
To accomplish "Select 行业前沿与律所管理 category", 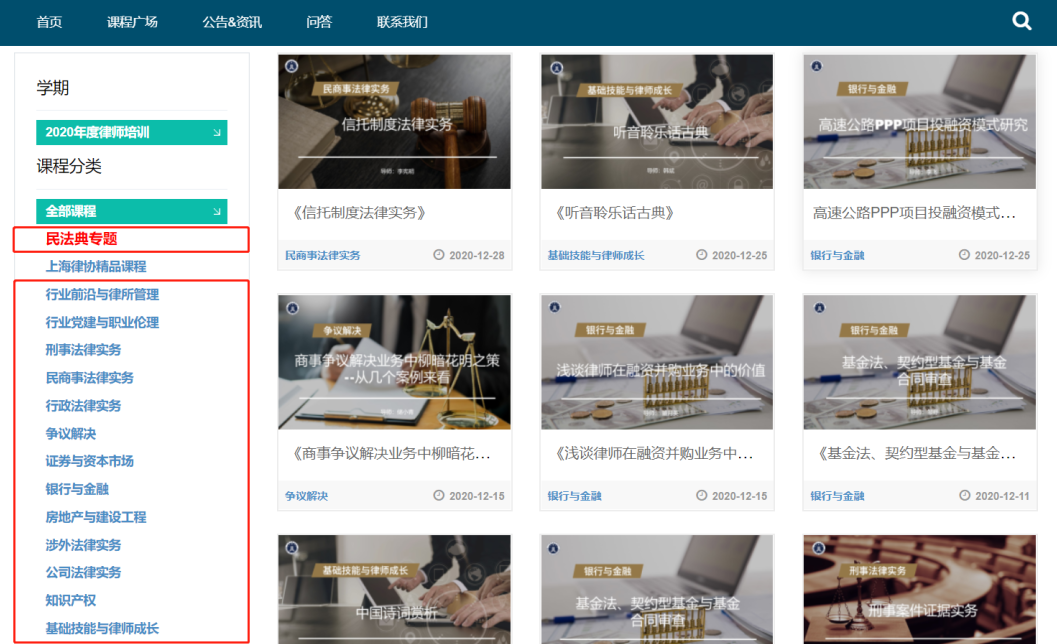I will tap(102, 294).
